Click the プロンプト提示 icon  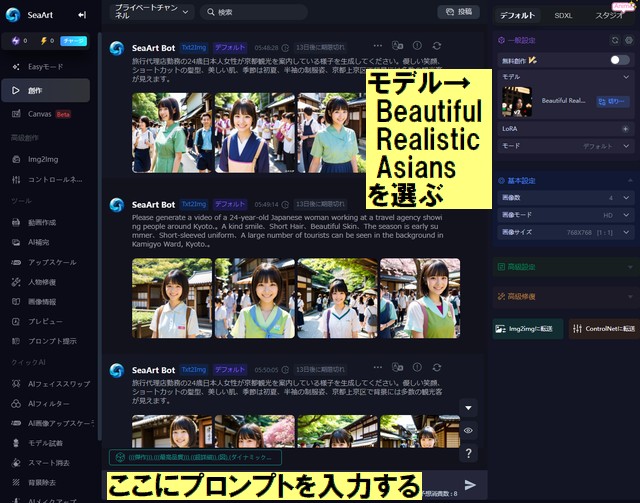point(16,341)
